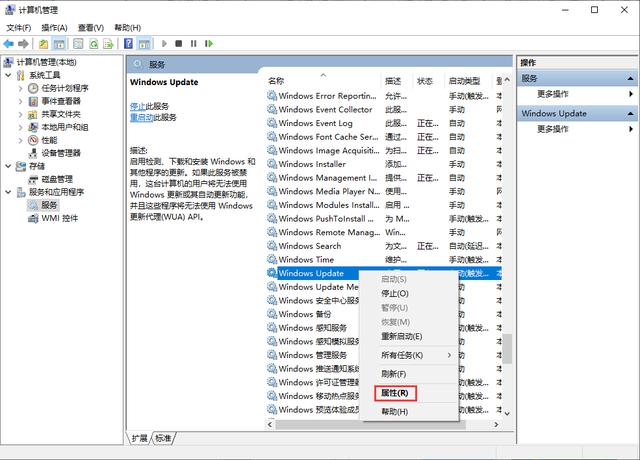
Task: Click the services list scroll down arrow
Action: click(507, 413)
